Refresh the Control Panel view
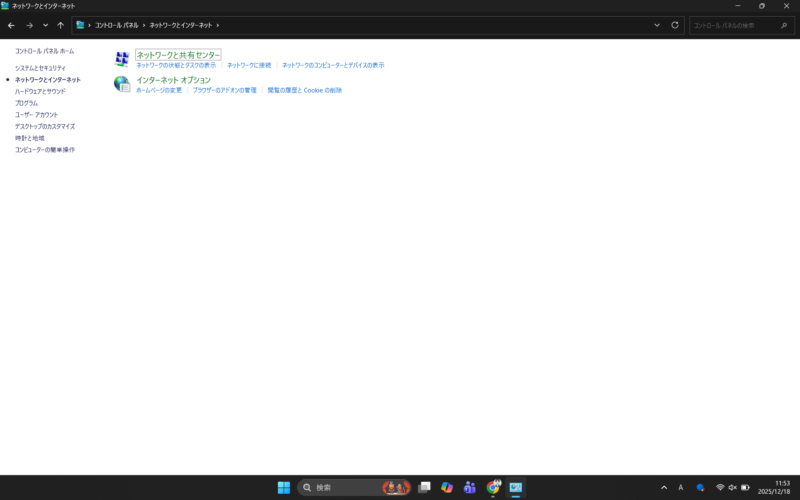Screen dimensions: 800x500 675,25
